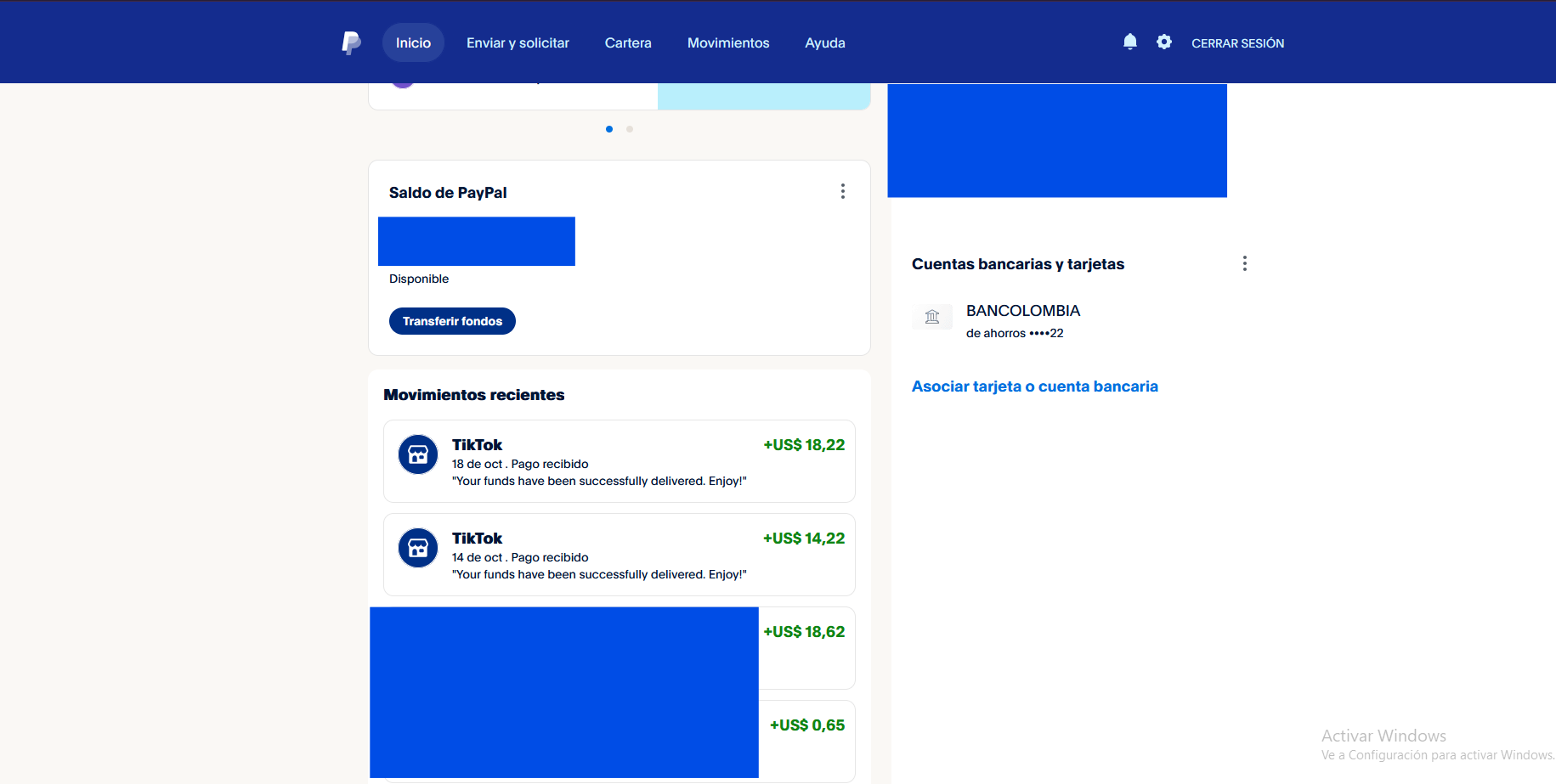
Task: Click the PayPal logo
Action: point(351,42)
